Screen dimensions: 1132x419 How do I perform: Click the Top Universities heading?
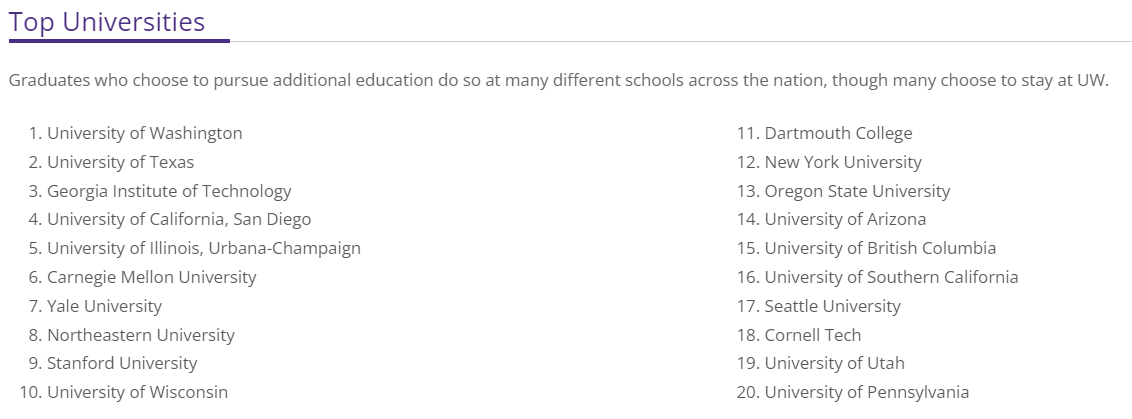pos(107,22)
